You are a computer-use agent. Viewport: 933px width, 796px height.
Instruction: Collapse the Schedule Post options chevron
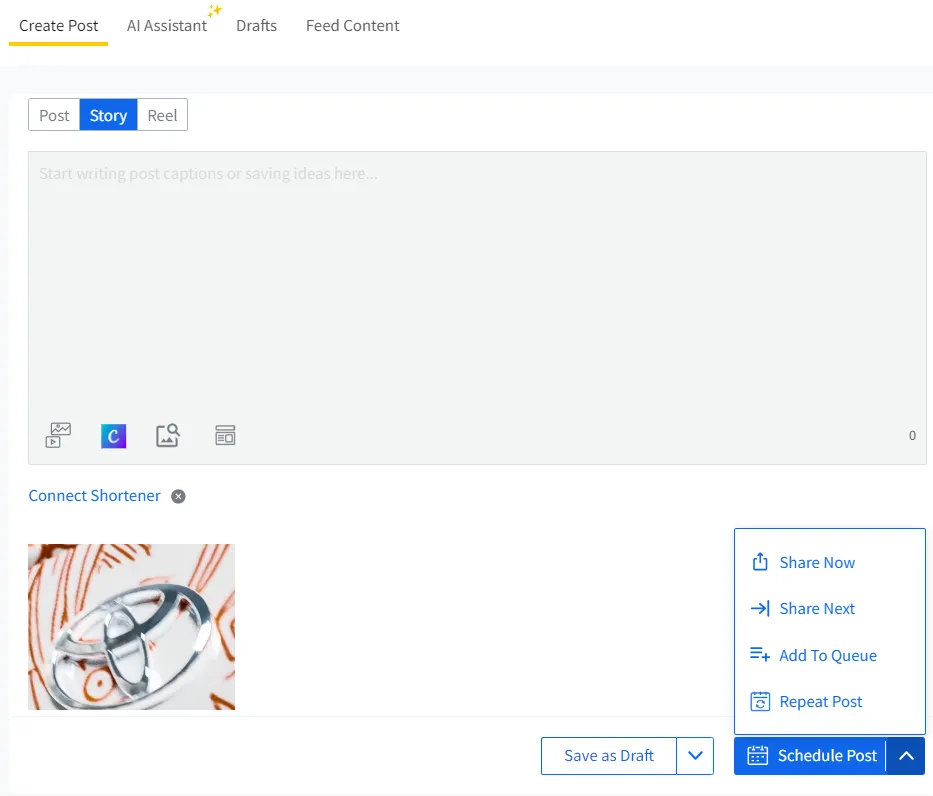coord(906,756)
